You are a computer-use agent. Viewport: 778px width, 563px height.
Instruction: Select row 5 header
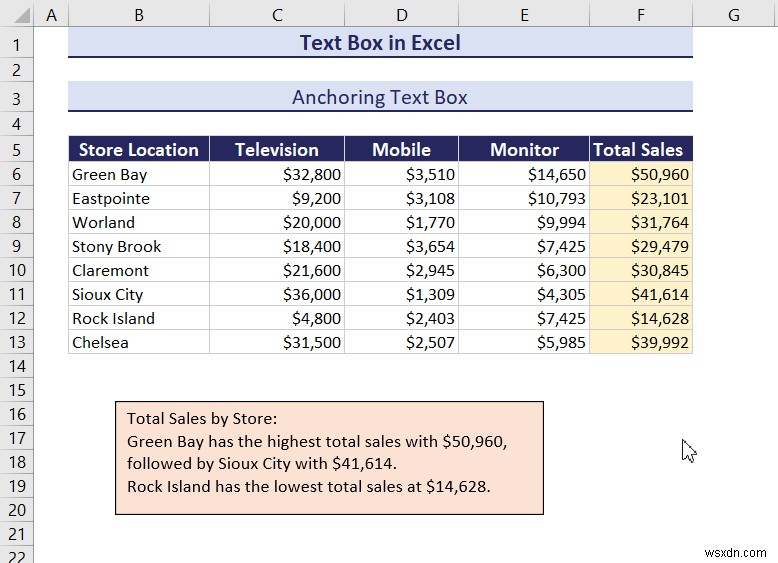tap(16, 150)
